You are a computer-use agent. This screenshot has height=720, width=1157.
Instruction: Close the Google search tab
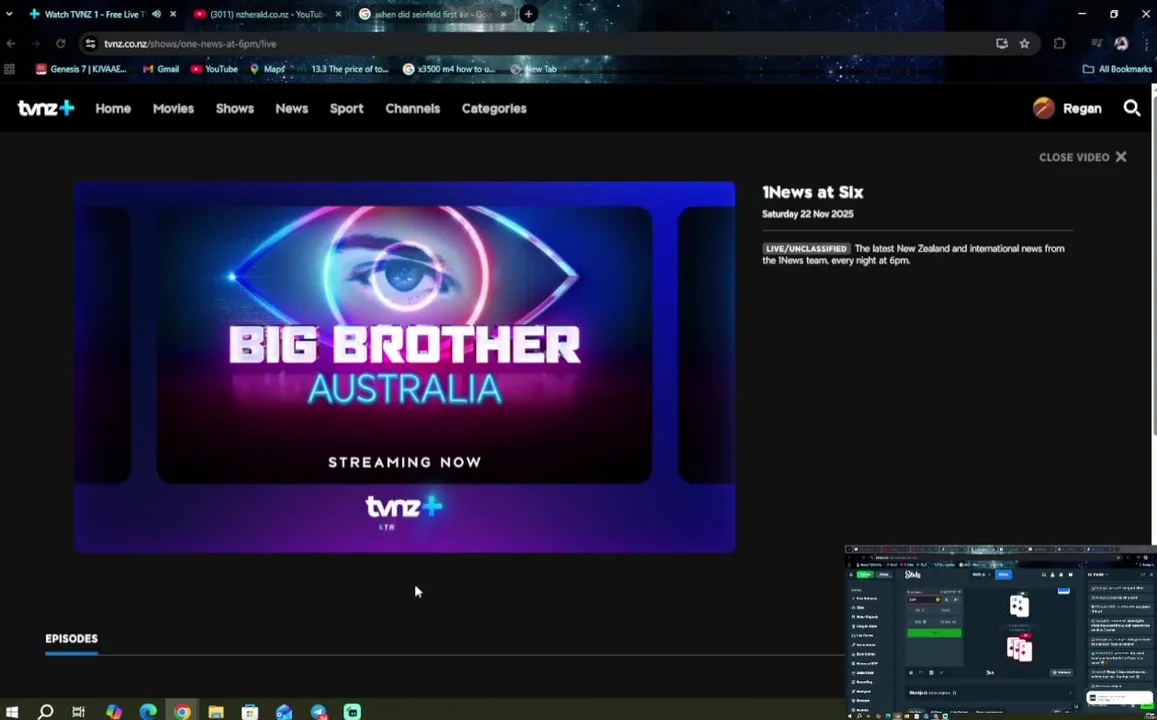(x=504, y=14)
